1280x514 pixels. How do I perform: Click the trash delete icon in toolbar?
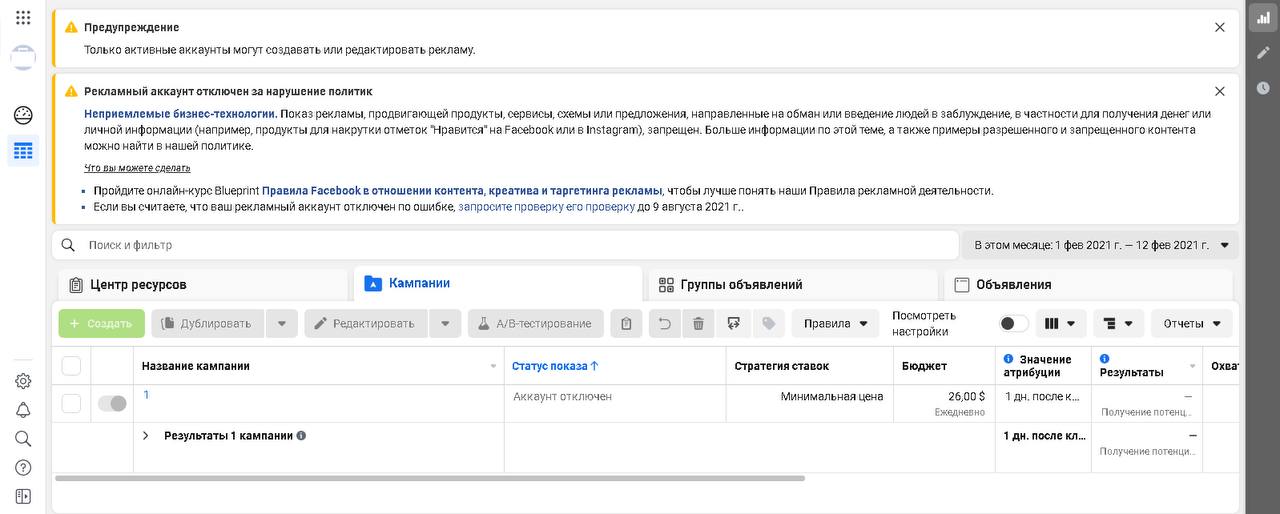pos(698,324)
